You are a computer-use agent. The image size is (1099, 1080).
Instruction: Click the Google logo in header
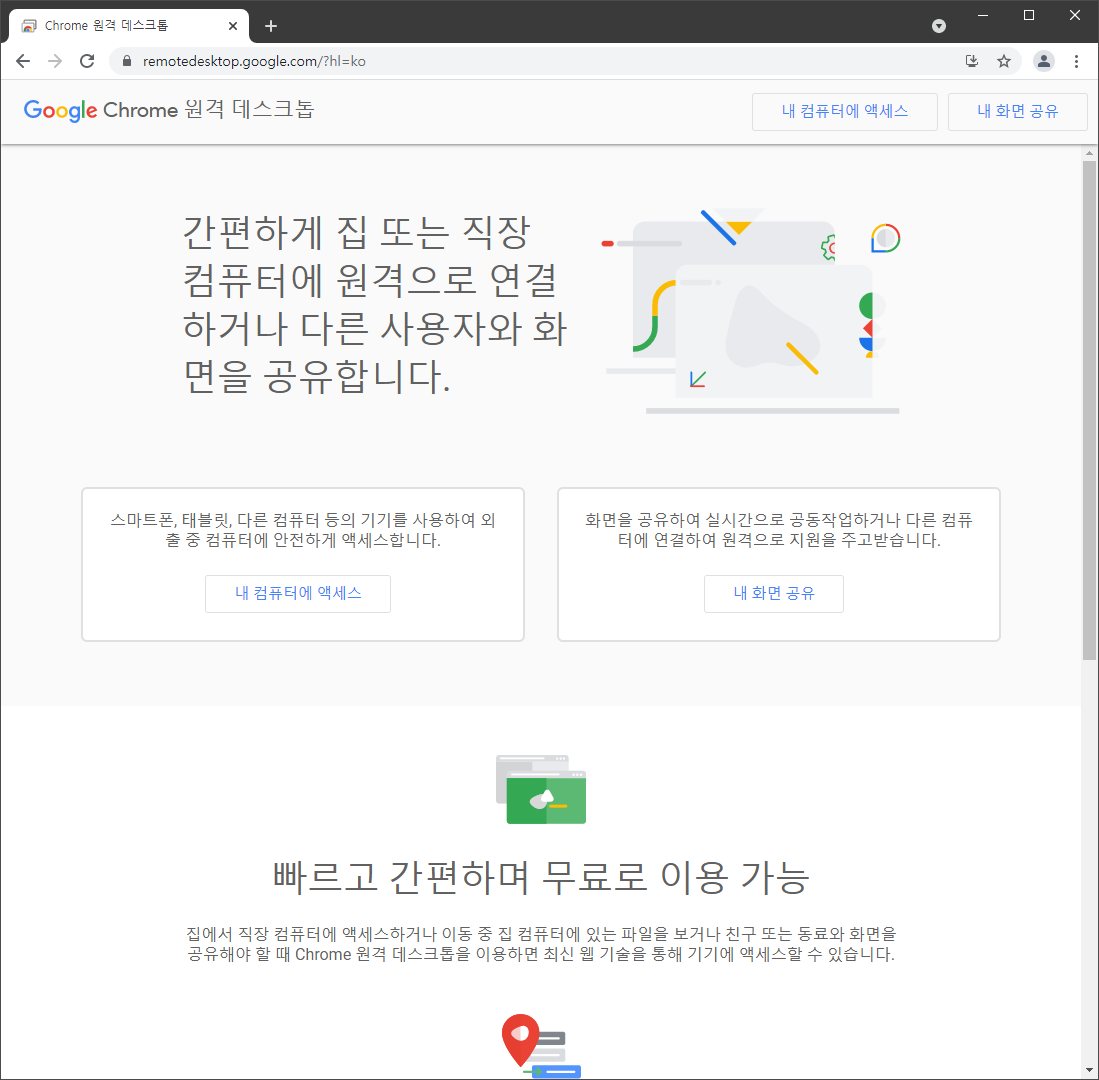click(x=60, y=110)
